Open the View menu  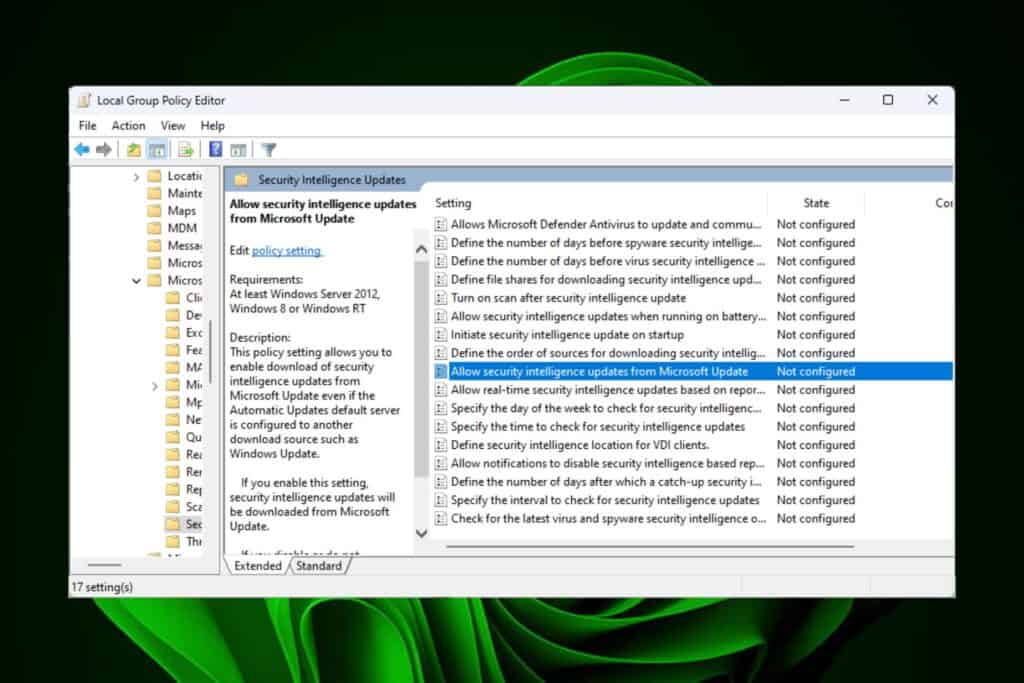(x=172, y=125)
